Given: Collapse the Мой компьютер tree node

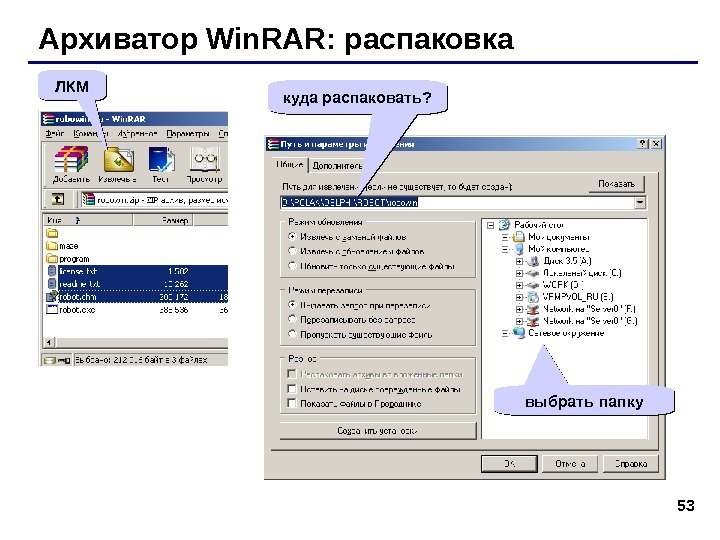Looking at the screenshot, I should point(505,249).
